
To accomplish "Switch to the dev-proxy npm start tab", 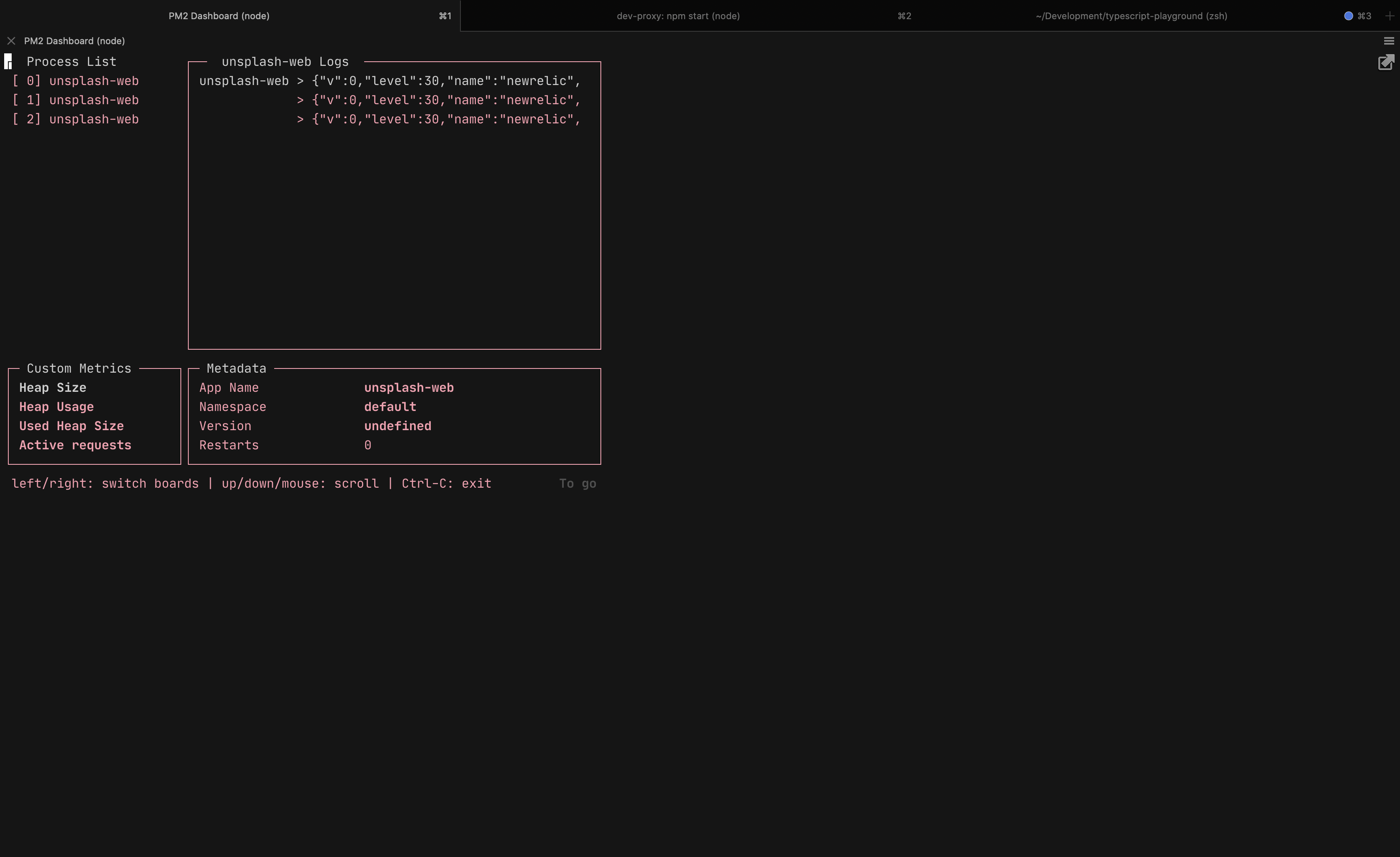I will tap(678, 15).
